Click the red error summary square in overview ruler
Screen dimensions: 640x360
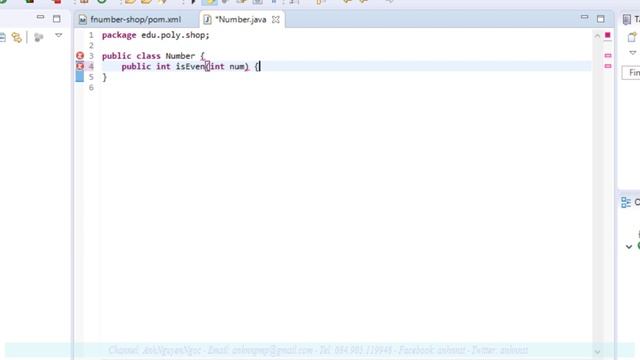[x=607, y=36]
